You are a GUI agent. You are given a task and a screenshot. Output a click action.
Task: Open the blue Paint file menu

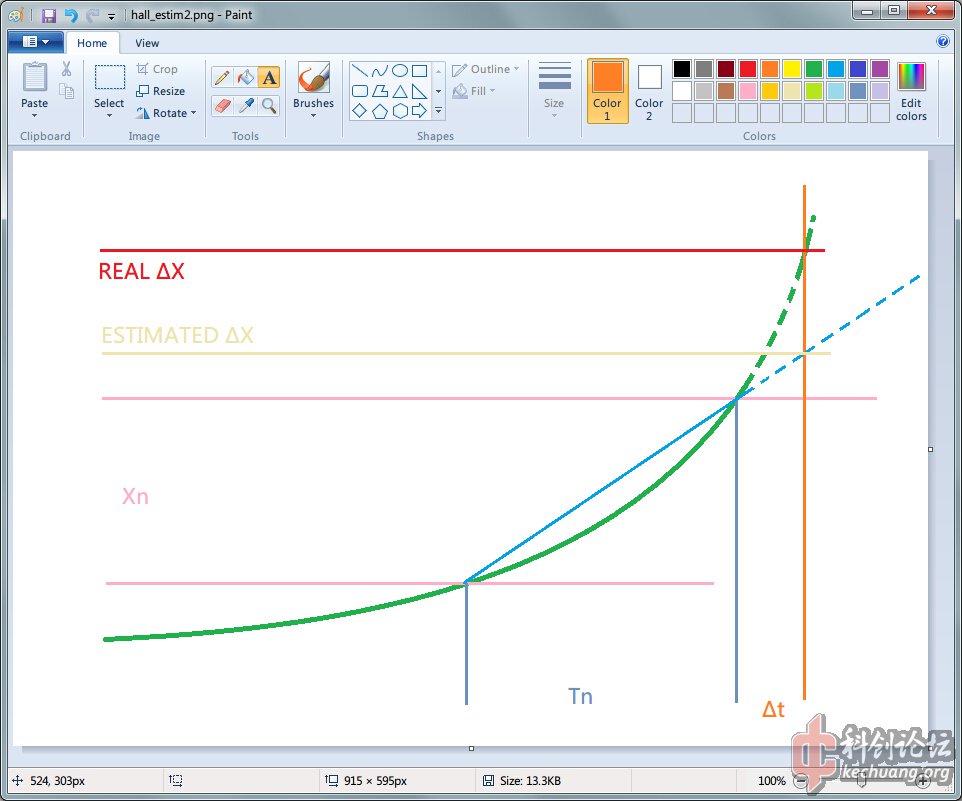click(35, 42)
